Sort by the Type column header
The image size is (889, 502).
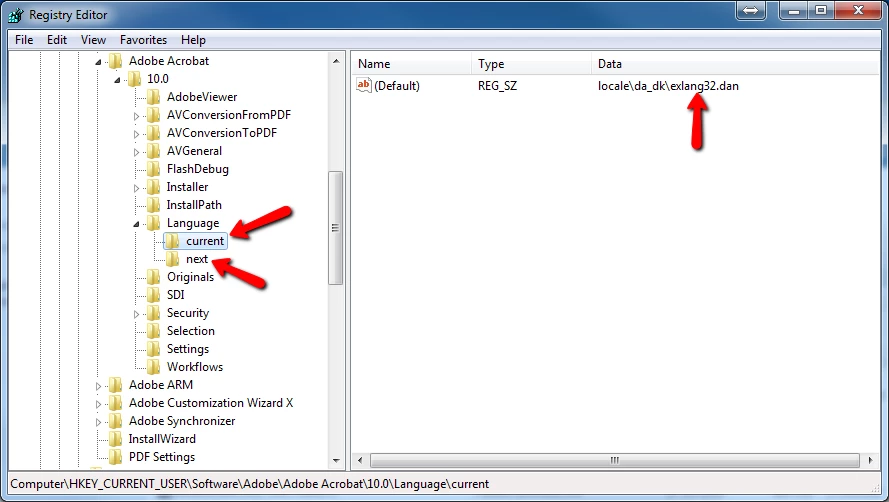tap(531, 64)
